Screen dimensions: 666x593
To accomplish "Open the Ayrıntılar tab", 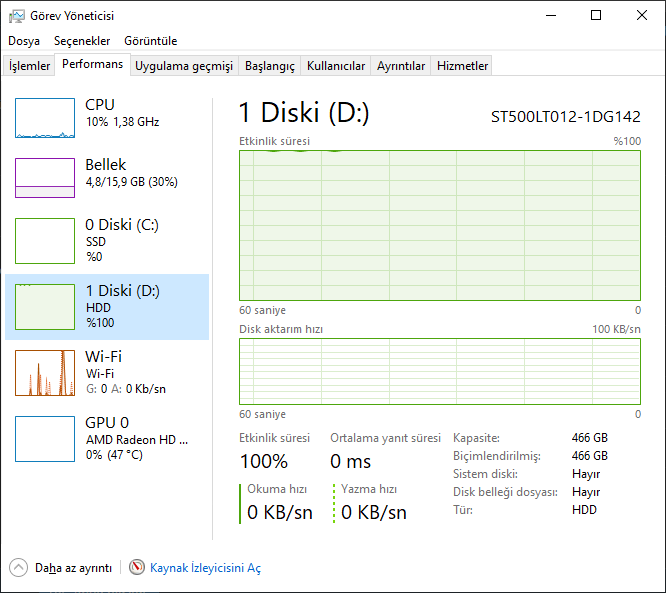I will (x=401, y=65).
